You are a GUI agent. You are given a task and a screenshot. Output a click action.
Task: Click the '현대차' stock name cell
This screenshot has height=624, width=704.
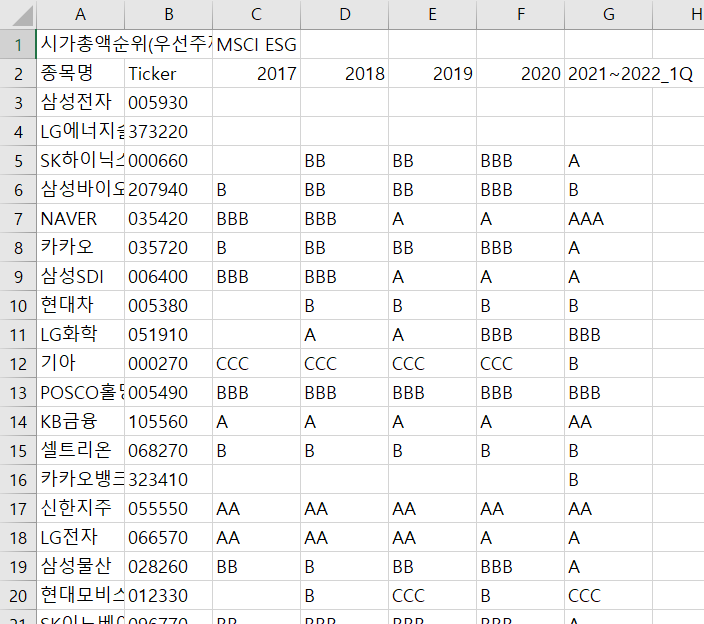(x=80, y=305)
